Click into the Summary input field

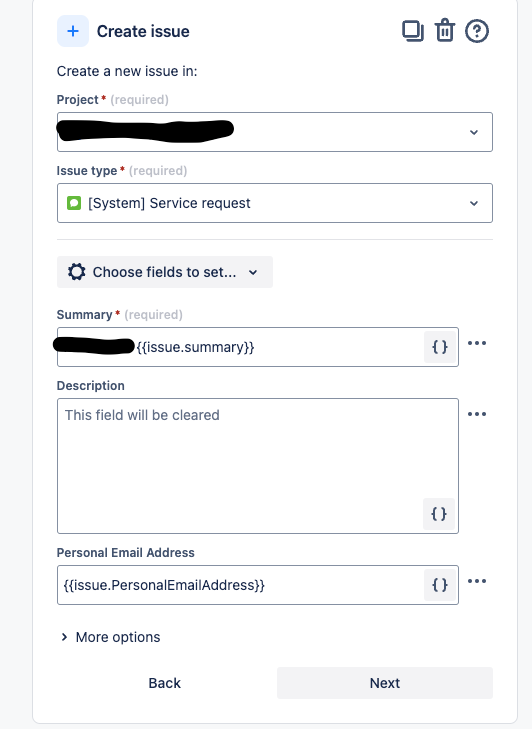[240, 347]
